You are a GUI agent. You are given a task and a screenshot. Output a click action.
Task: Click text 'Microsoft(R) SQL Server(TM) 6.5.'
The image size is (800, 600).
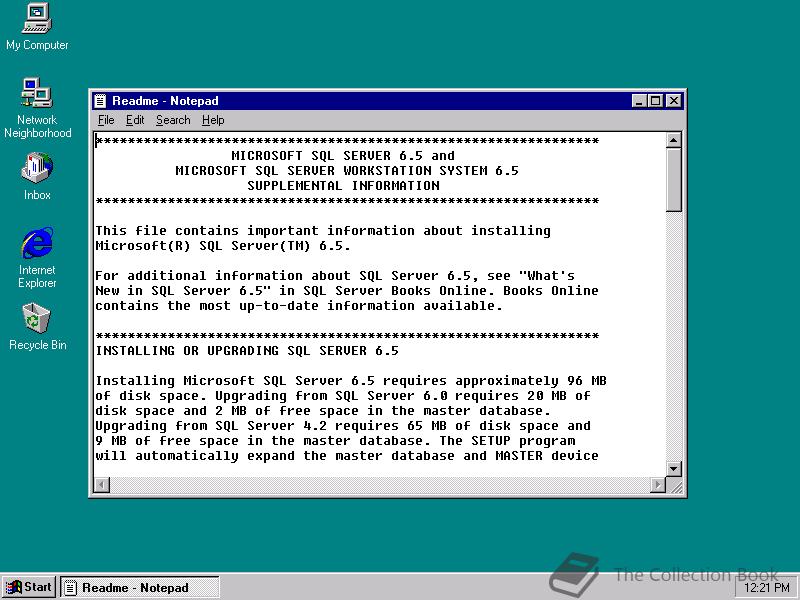(x=223, y=246)
